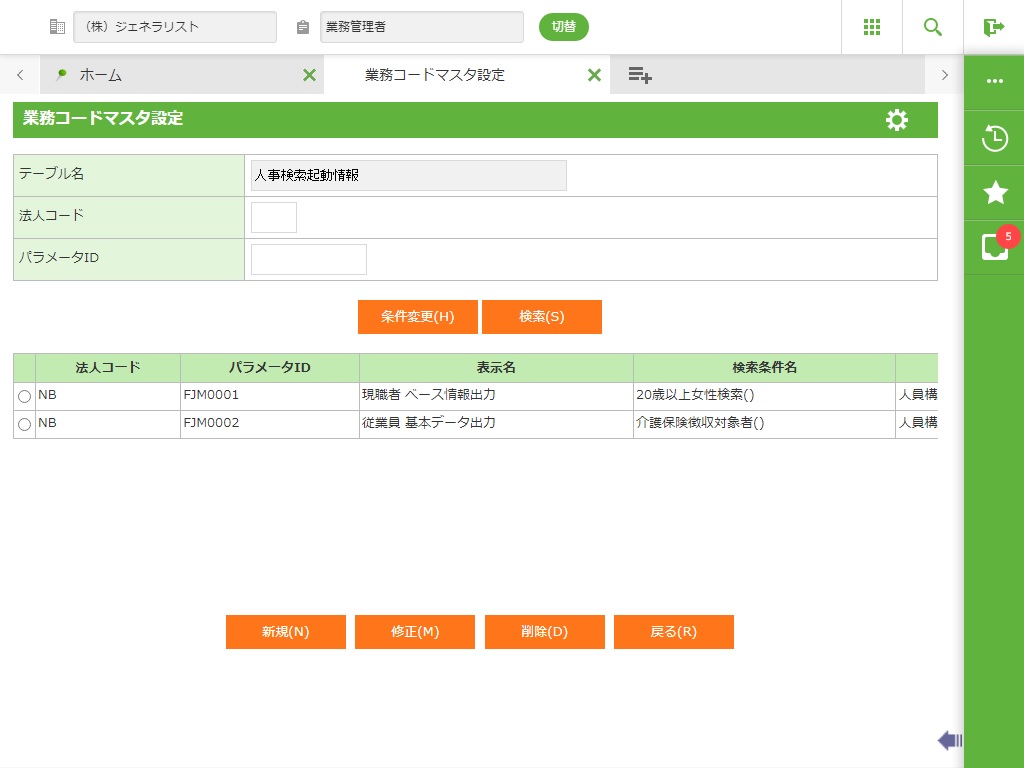Click the search magnifier icon

[932, 27]
